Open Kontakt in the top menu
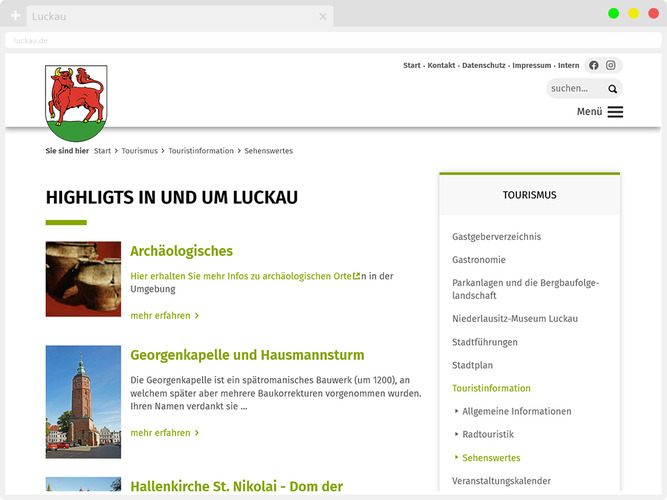Viewport: 667px width, 500px height. tap(441, 65)
